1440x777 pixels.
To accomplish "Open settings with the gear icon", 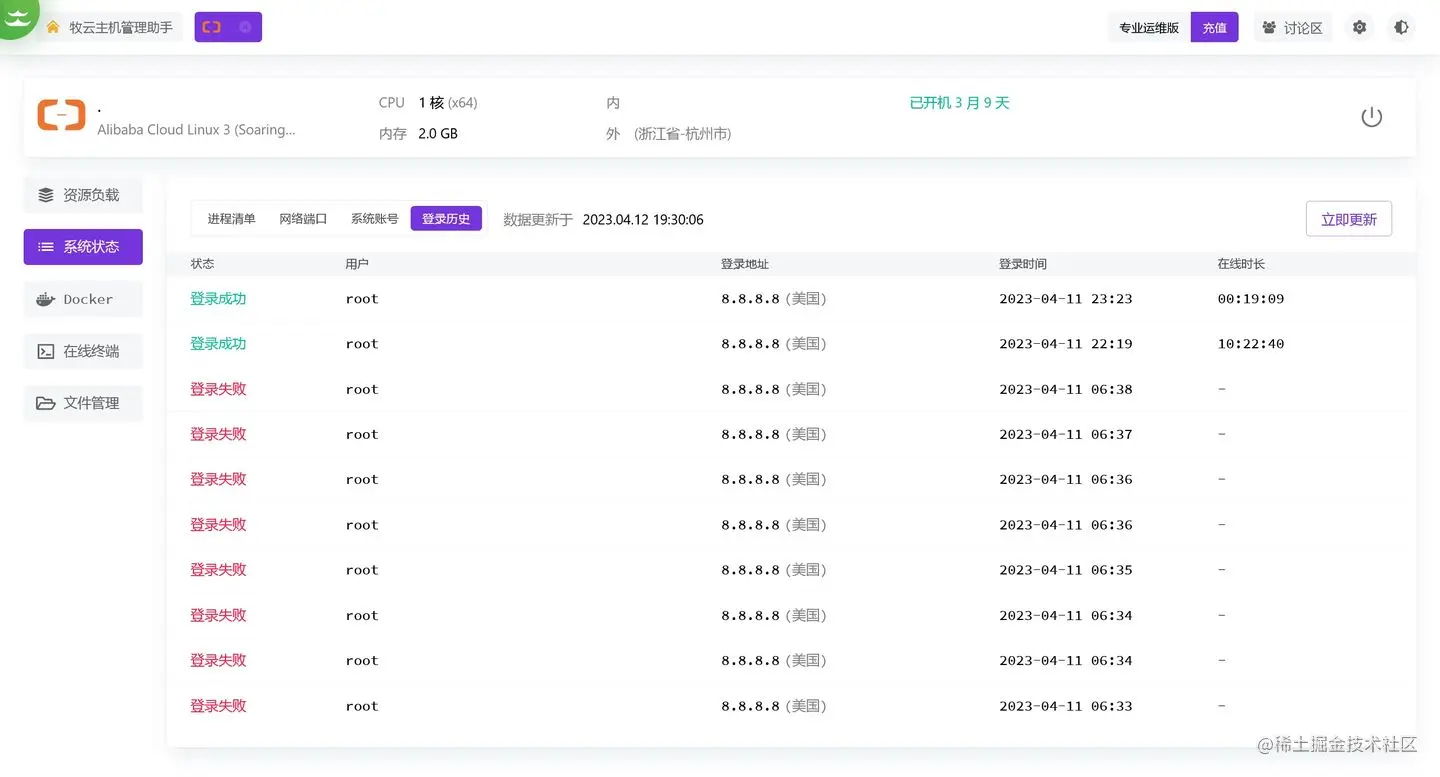I will click(1359, 27).
